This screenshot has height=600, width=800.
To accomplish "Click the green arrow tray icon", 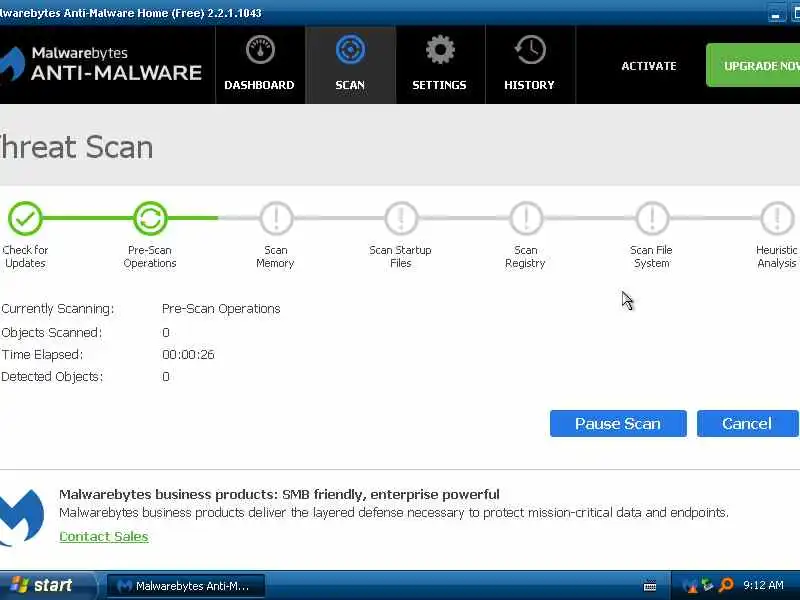I will click(x=707, y=585).
